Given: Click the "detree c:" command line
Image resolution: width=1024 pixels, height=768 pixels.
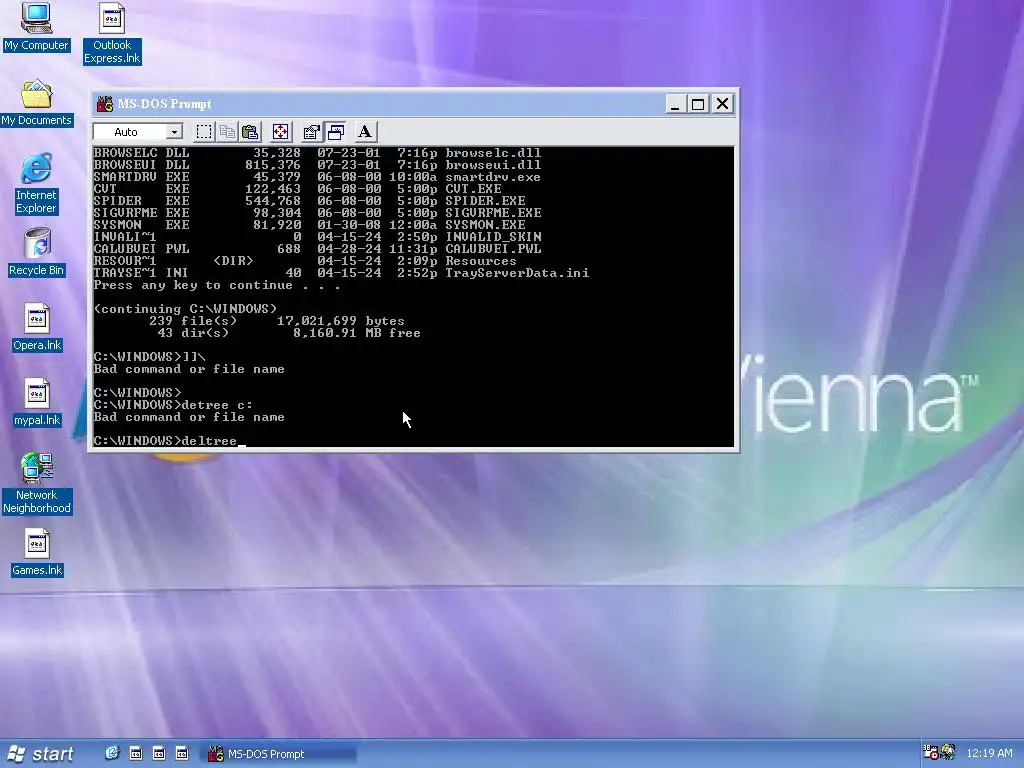Looking at the screenshot, I should tap(173, 405).
